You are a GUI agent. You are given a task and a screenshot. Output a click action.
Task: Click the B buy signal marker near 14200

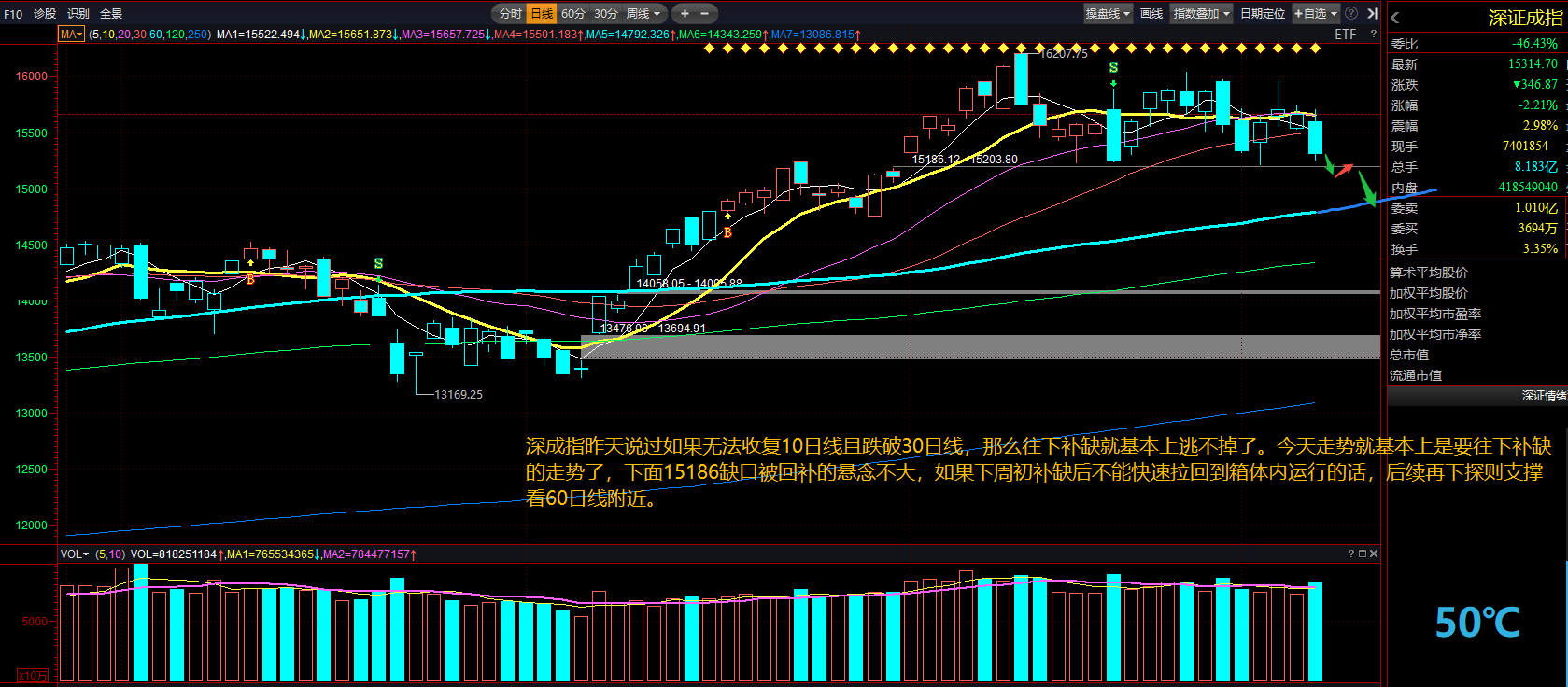[250, 278]
